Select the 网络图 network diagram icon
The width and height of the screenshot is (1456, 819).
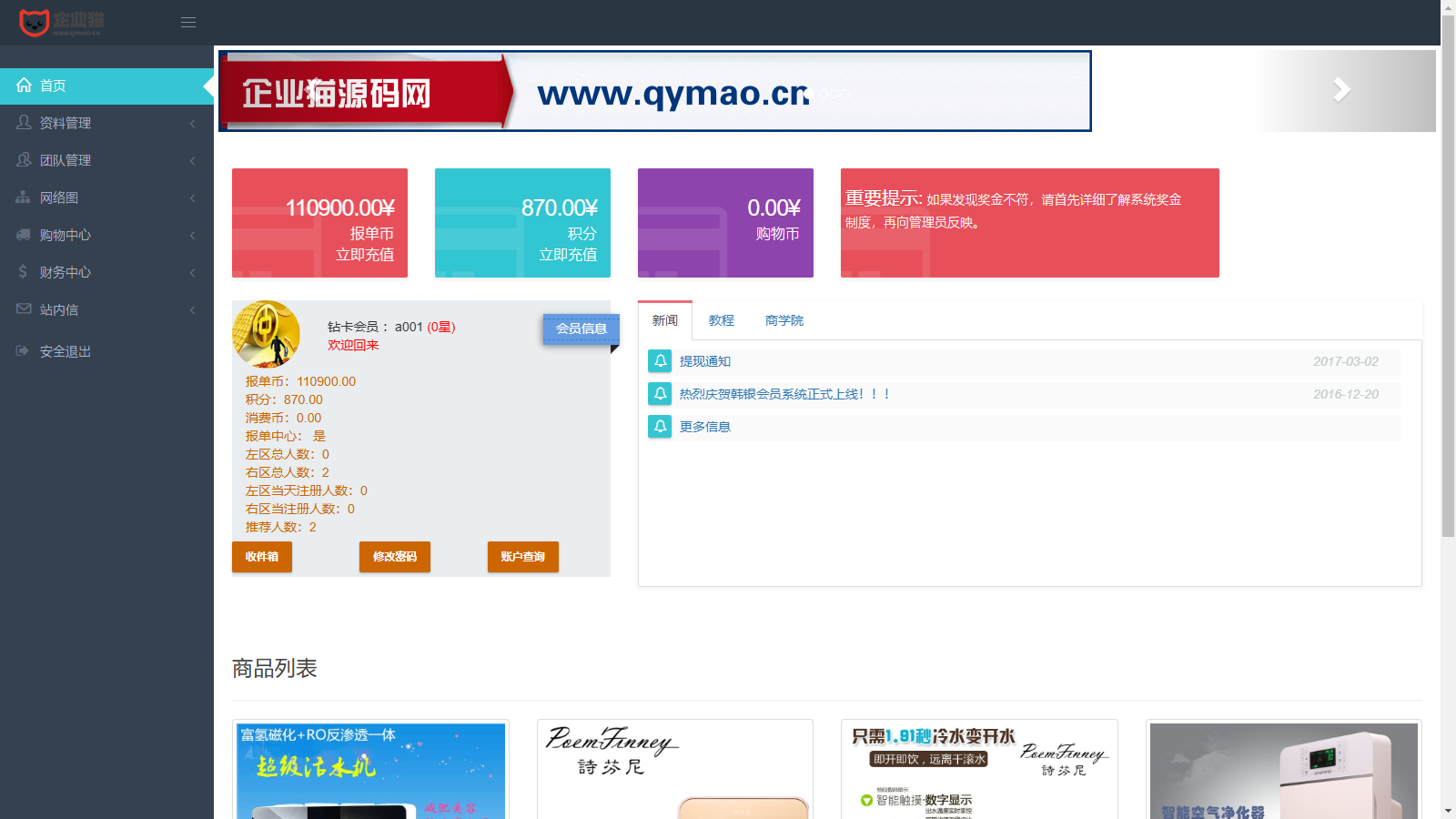[23, 197]
